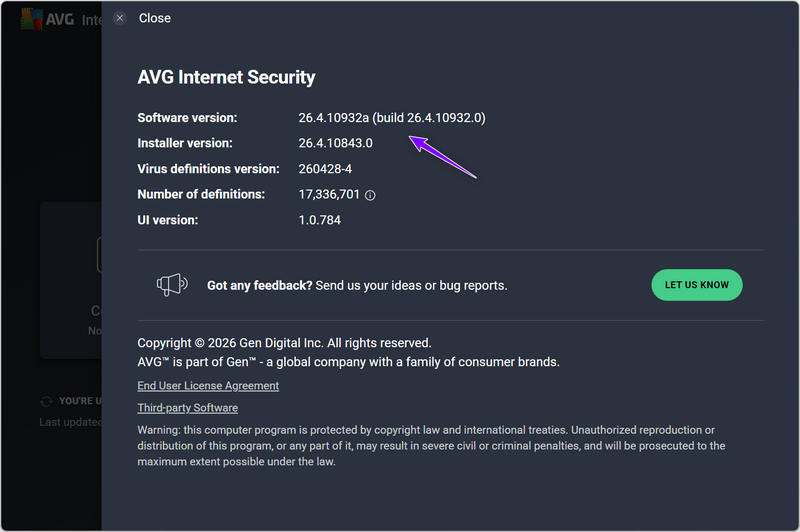Open the End User License Agreement link
This screenshot has height=532, width=800.
coord(208,386)
